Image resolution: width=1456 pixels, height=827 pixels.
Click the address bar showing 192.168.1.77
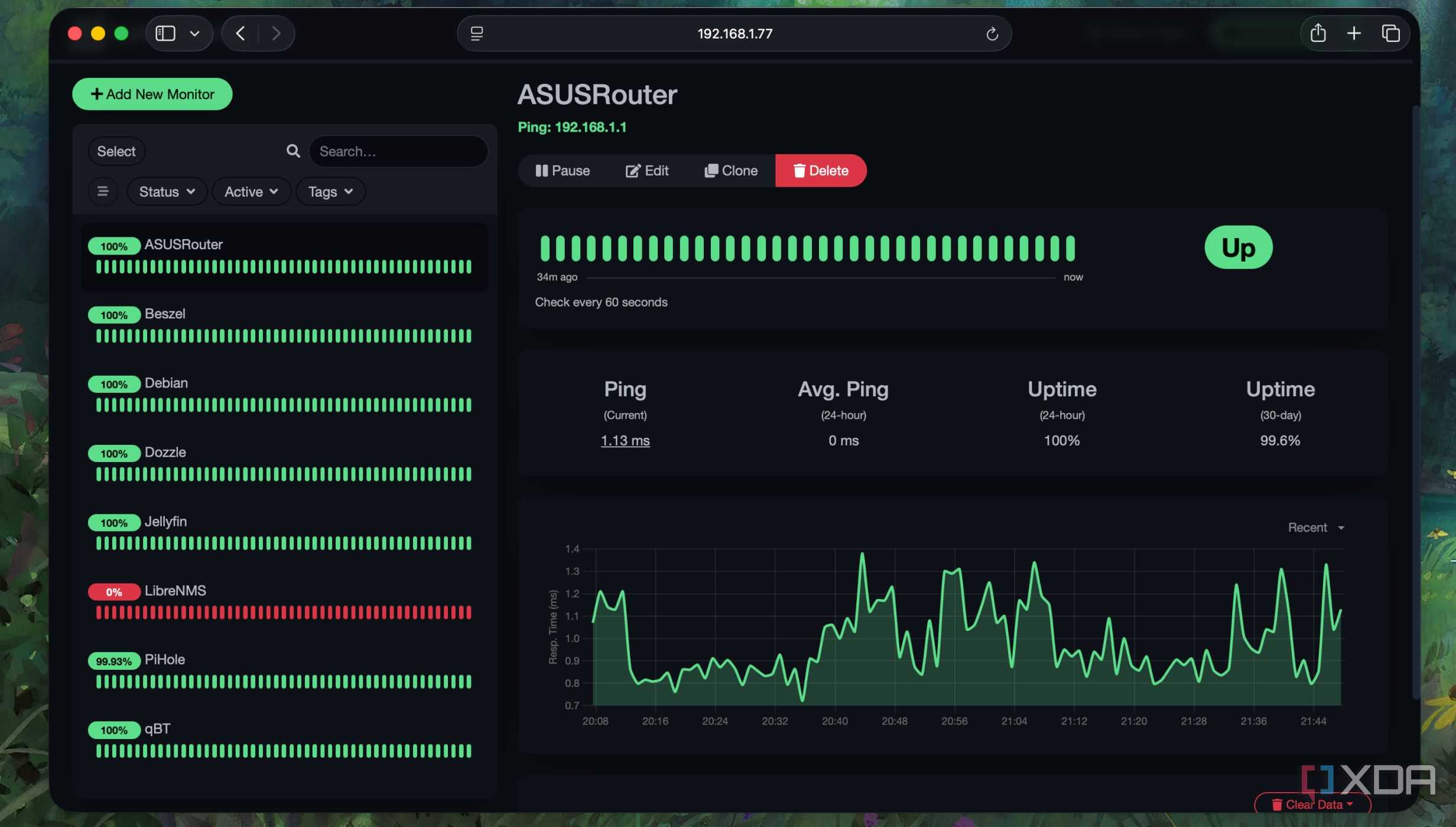click(734, 34)
